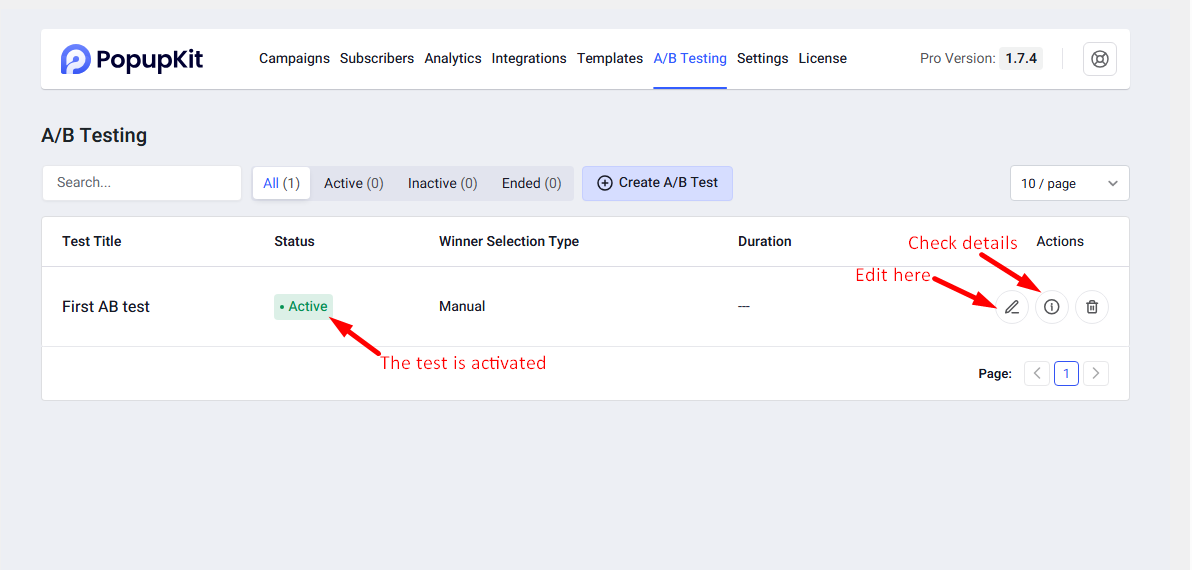The height and width of the screenshot is (570, 1192).
Task: Go to Analytics section
Action: [x=453, y=59]
